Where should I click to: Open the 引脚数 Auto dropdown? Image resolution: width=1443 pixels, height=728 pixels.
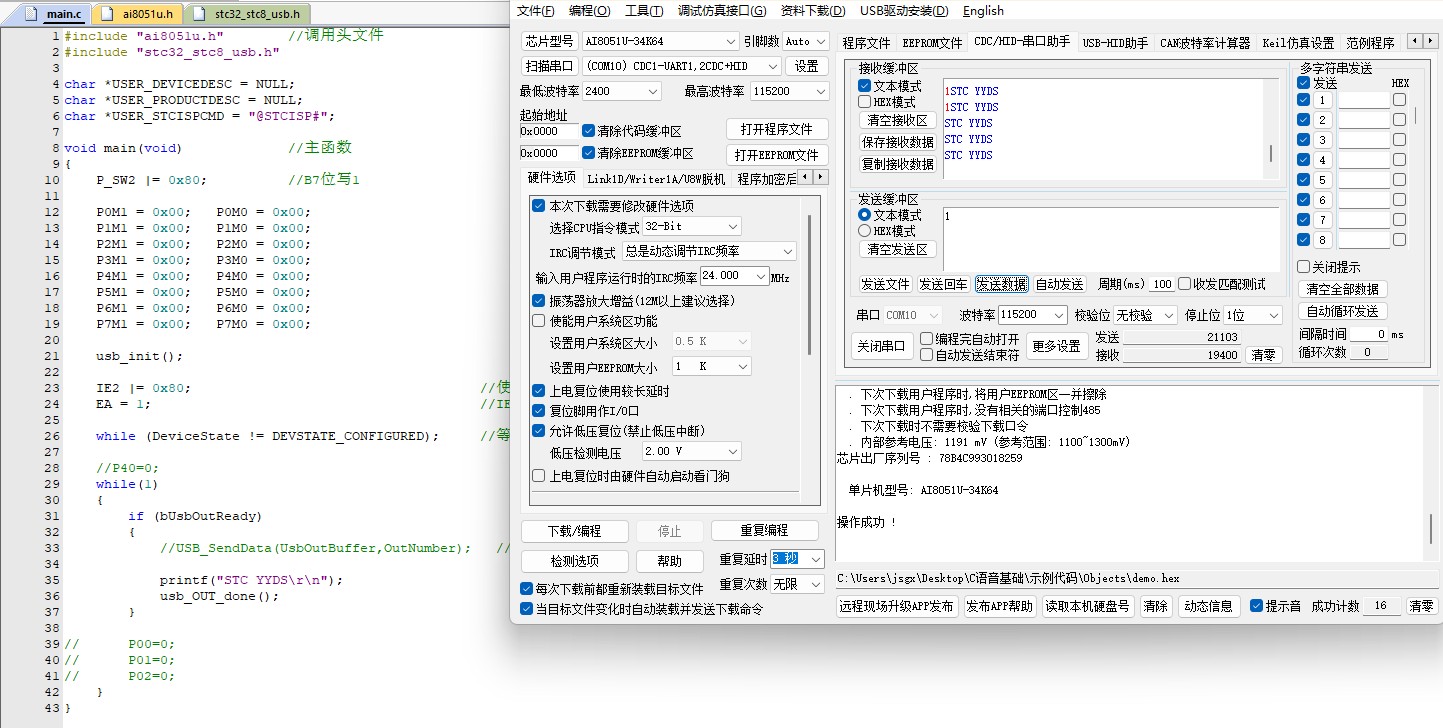point(806,41)
